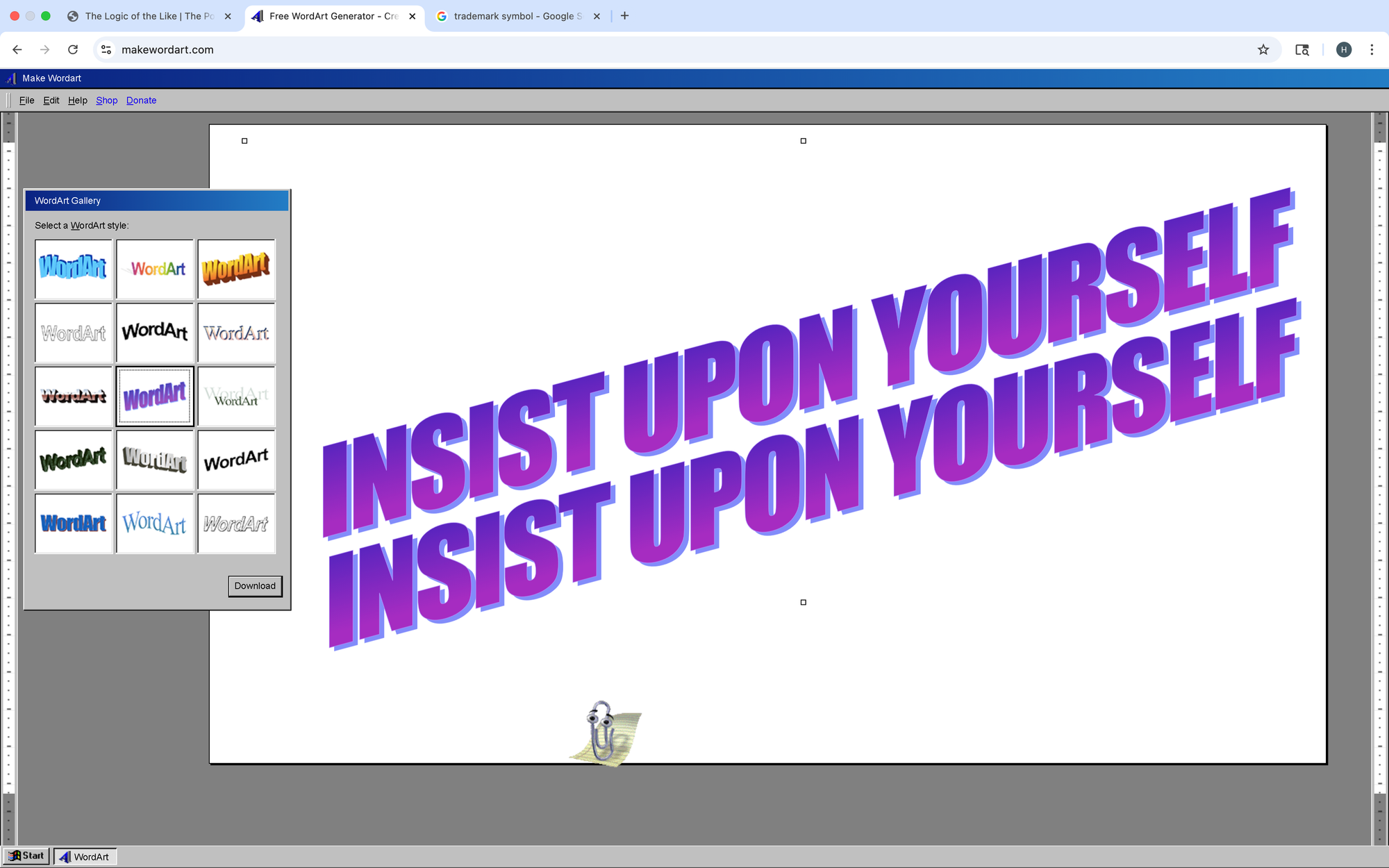Click the address bar with makewordart.com
The height and width of the screenshot is (868, 1389).
click(x=688, y=49)
